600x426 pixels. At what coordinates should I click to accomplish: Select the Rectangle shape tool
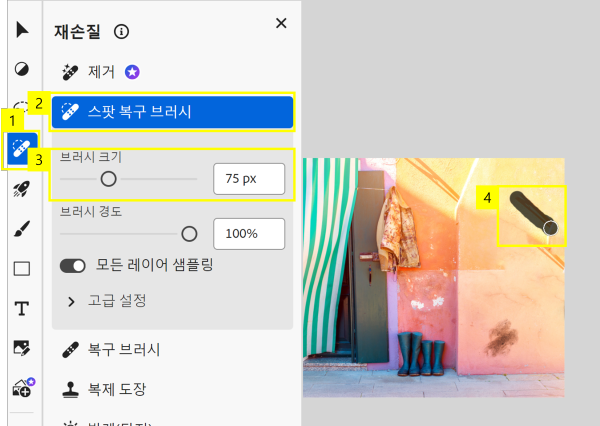tap(22, 269)
